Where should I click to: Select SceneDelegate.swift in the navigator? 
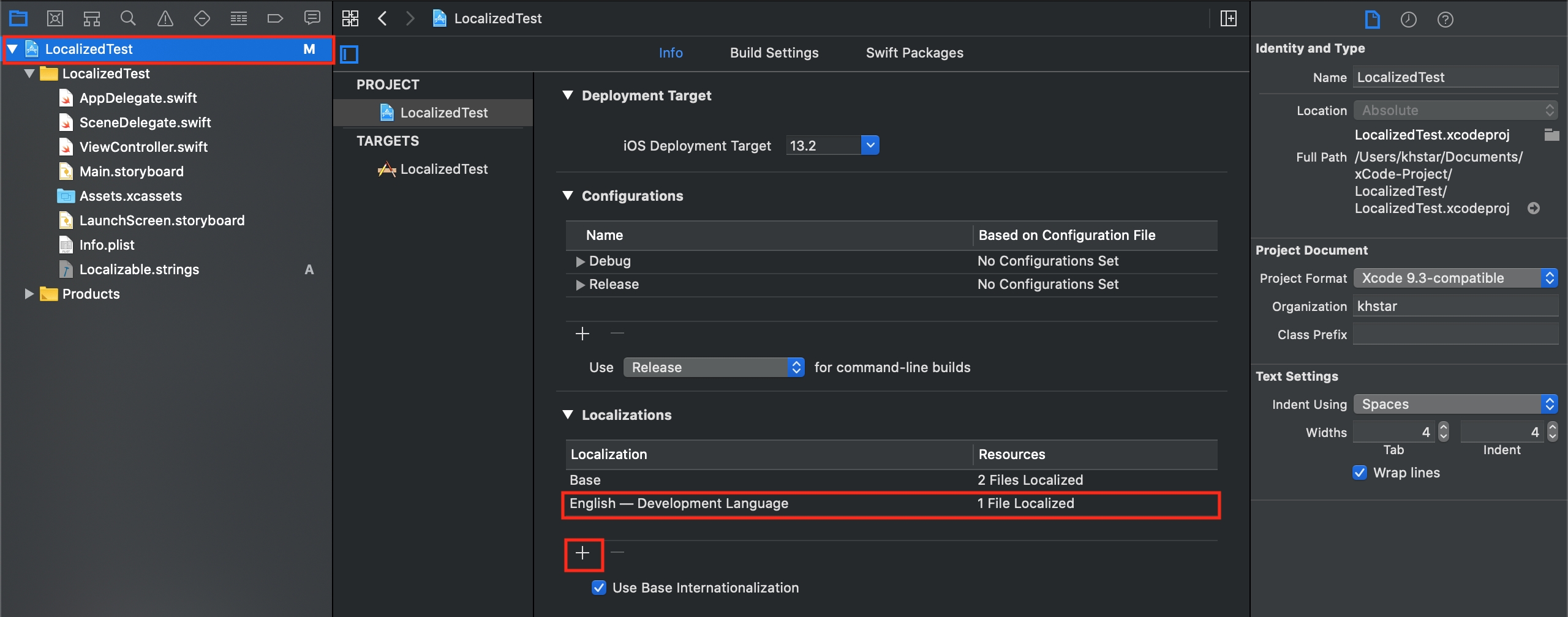[x=145, y=122]
